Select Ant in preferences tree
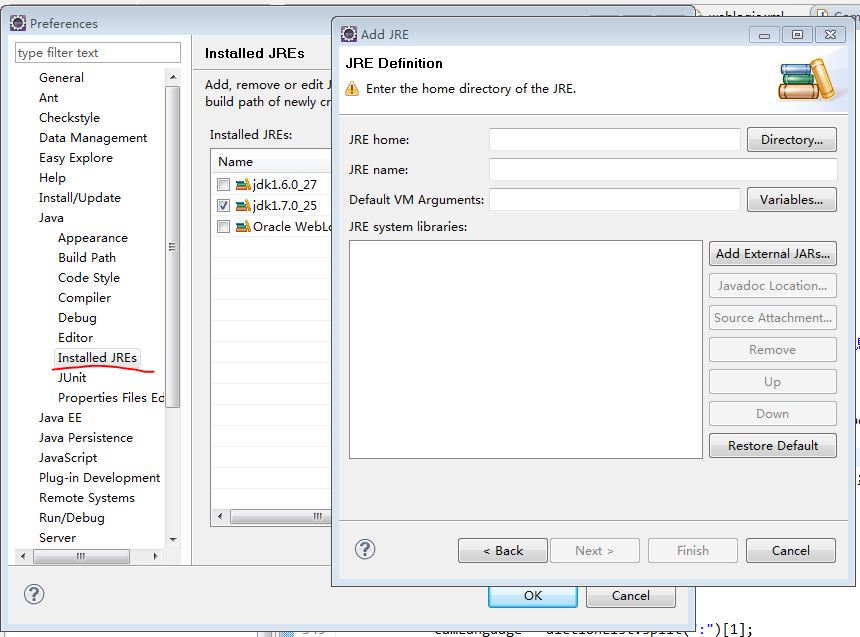 click(x=49, y=98)
